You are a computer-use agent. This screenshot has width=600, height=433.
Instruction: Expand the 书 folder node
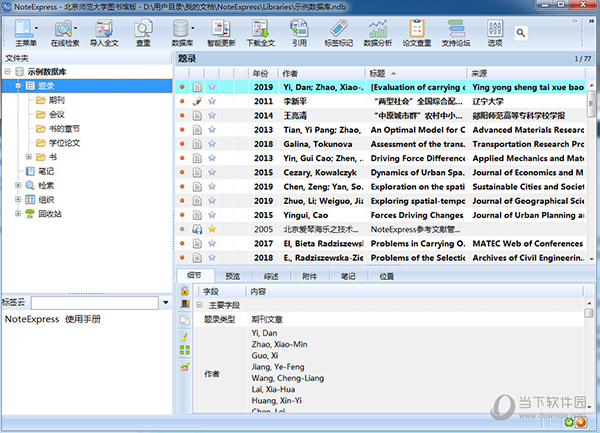click(29, 157)
